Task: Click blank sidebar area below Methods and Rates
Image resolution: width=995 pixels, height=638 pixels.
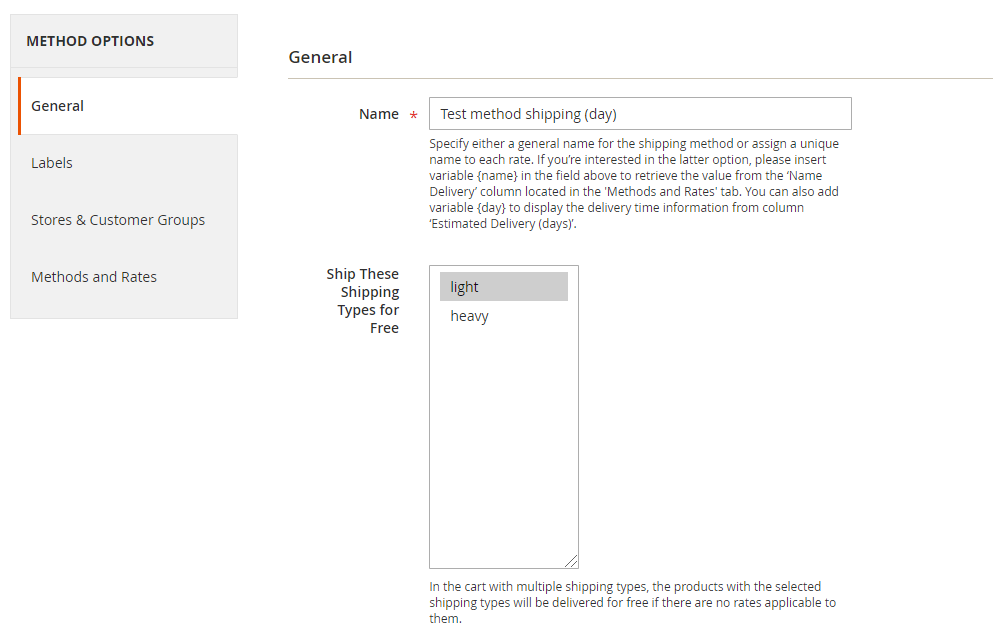Action: point(124,312)
